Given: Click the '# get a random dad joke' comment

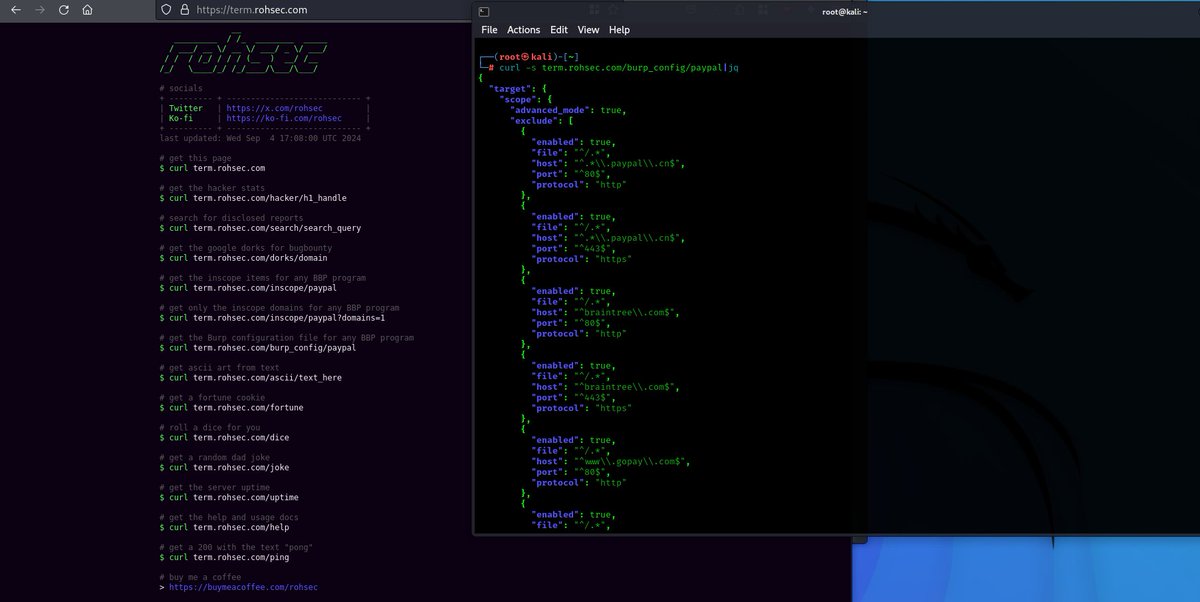Looking at the screenshot, I should click(215, 457).
